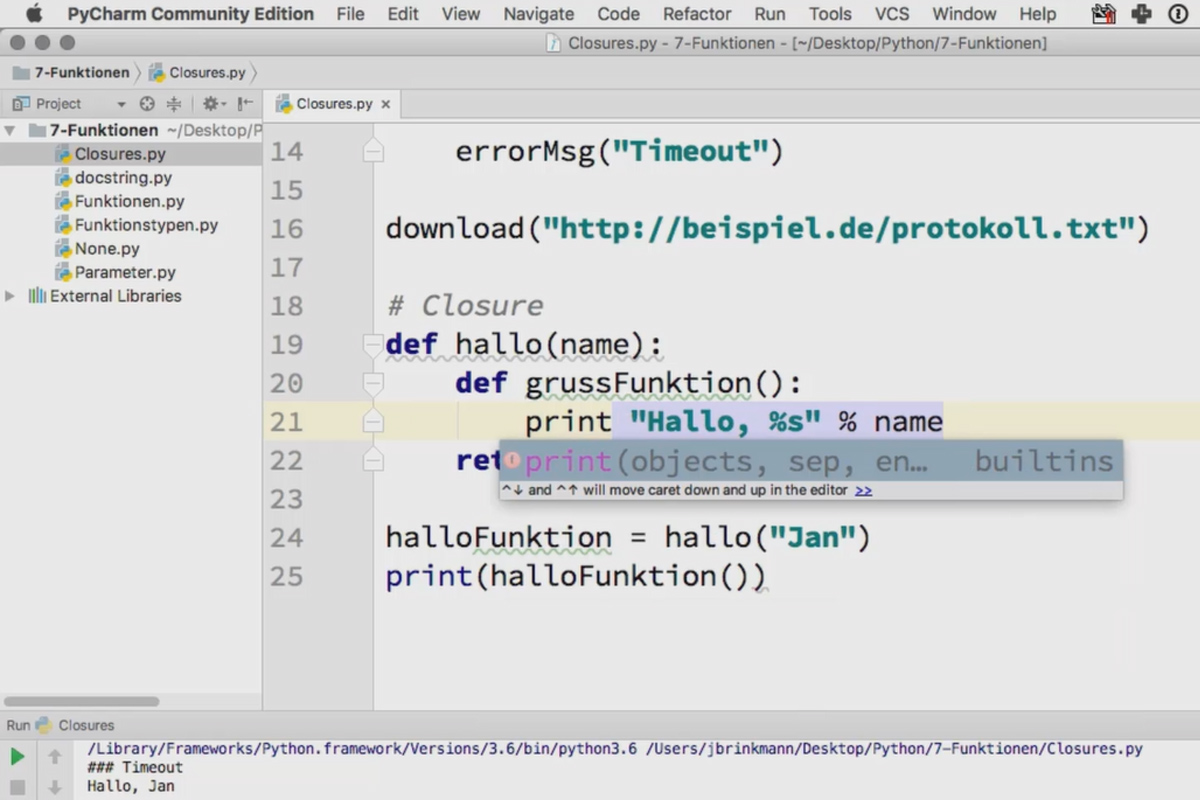Click the Closures.py file icon in breadcrumb

[157, 73]
